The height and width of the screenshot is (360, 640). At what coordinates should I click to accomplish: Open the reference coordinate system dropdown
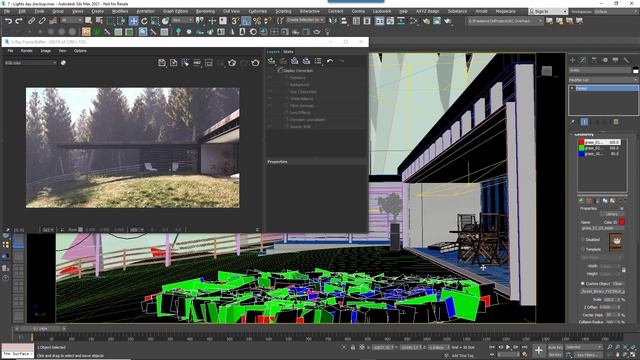(182, 20)
